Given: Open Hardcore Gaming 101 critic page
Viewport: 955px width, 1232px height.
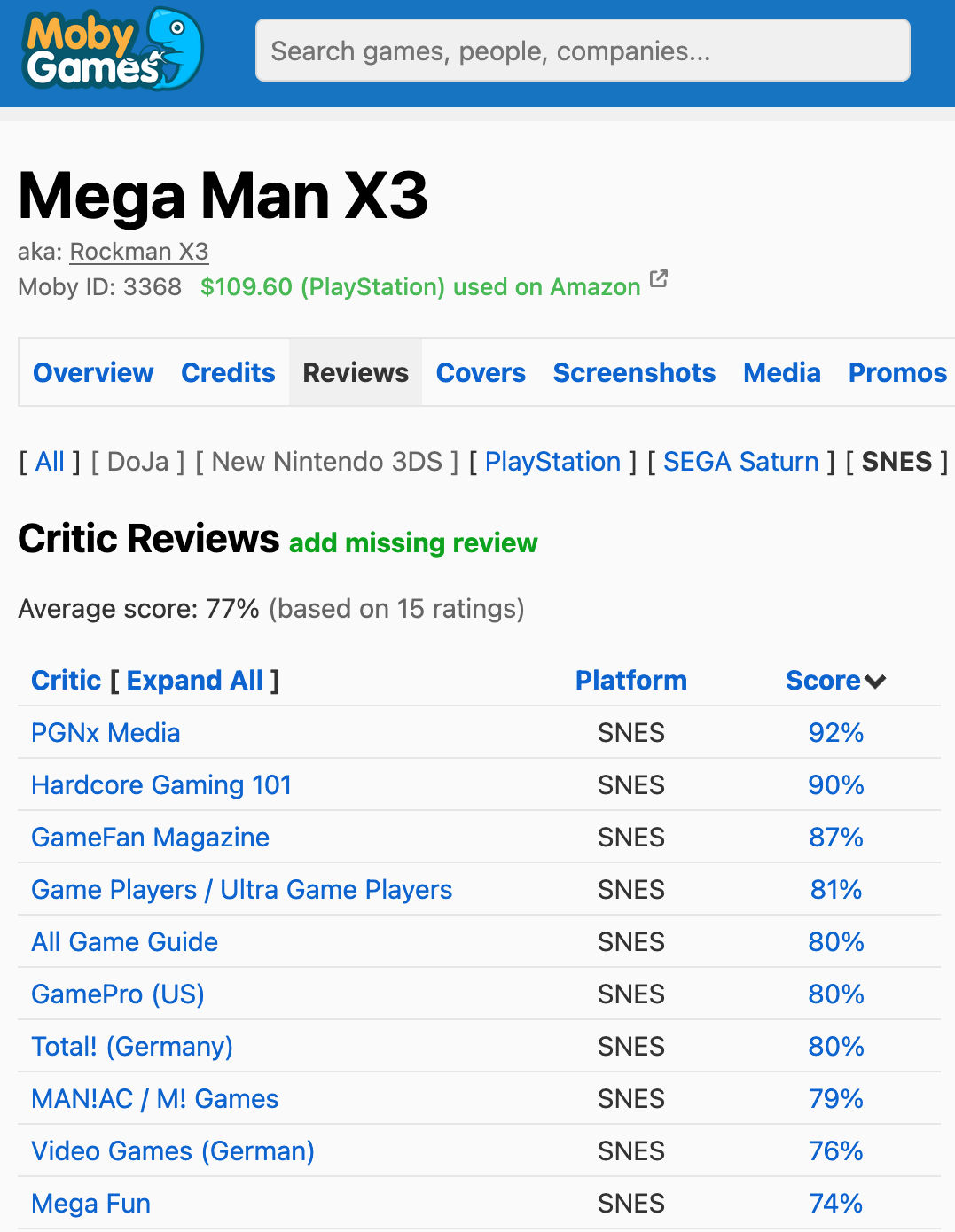Looking at the screenshot, I should (161, 785).
